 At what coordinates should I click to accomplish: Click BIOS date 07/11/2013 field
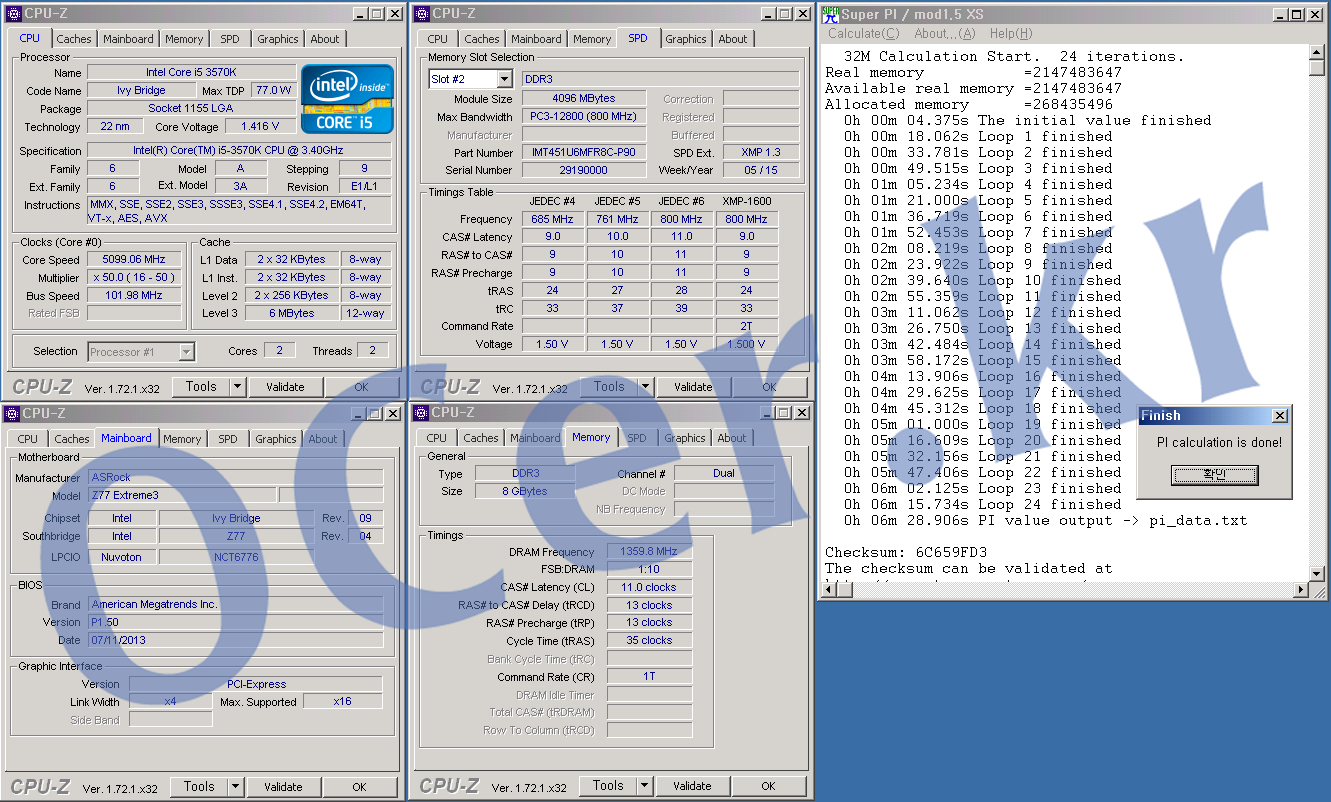pos(235,639)
